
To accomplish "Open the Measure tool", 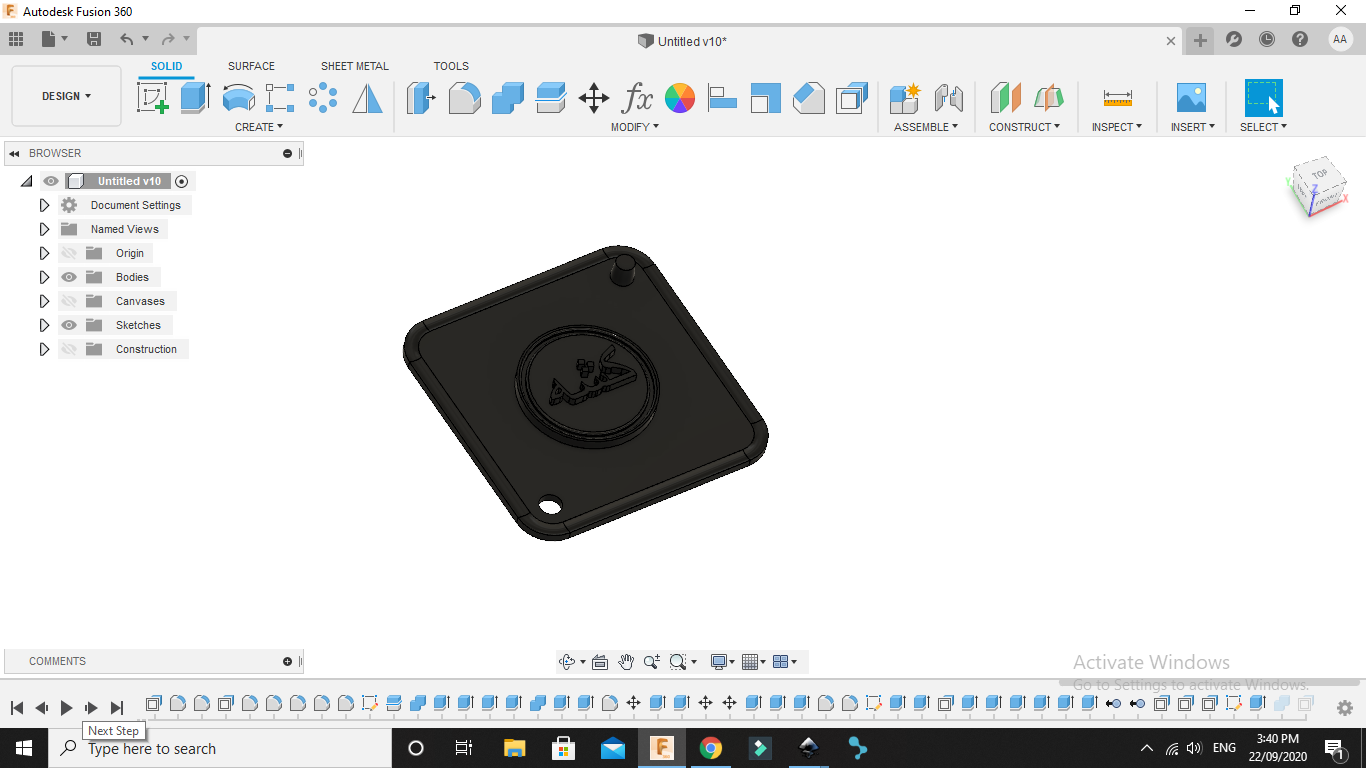I will click(x=1118, y=98).
